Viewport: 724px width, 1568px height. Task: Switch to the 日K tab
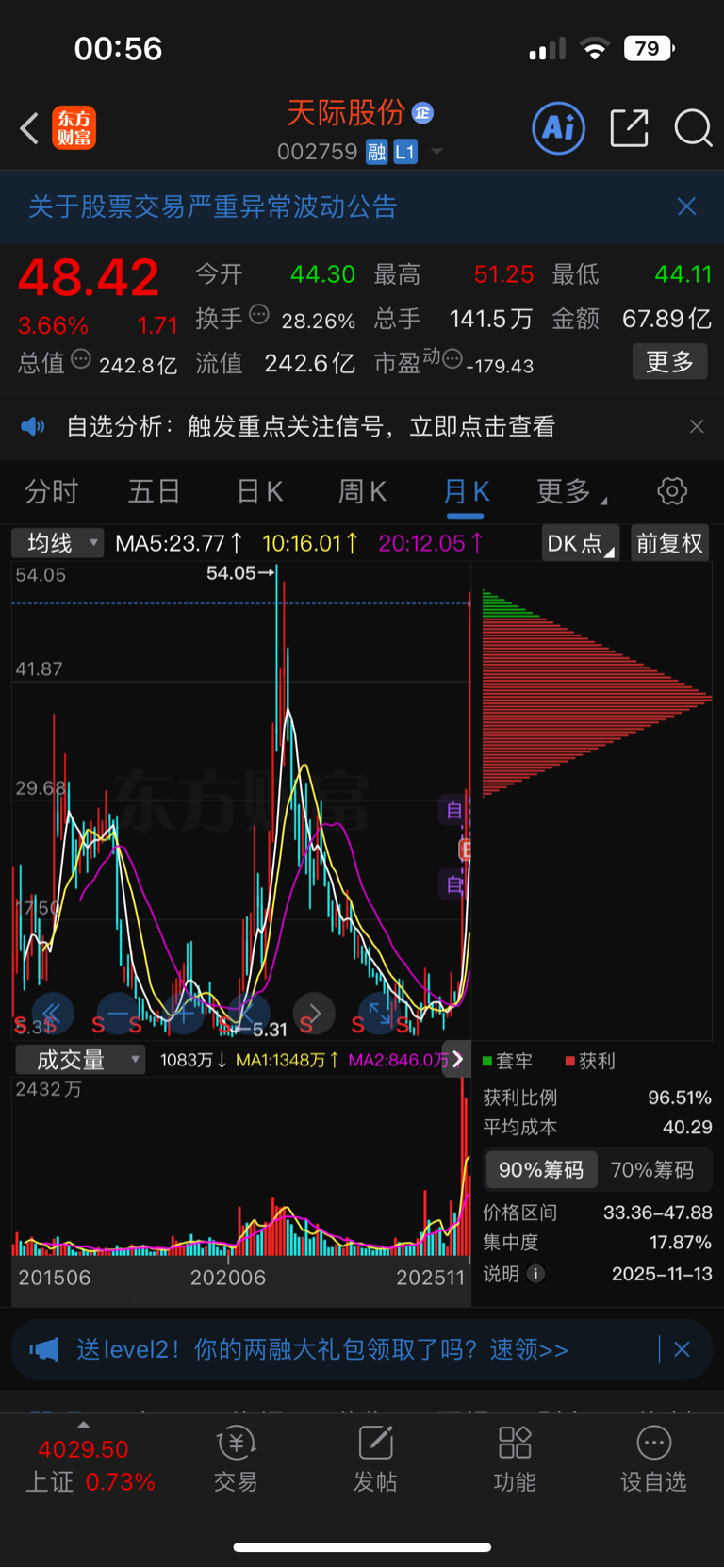[x=259, y=491]
